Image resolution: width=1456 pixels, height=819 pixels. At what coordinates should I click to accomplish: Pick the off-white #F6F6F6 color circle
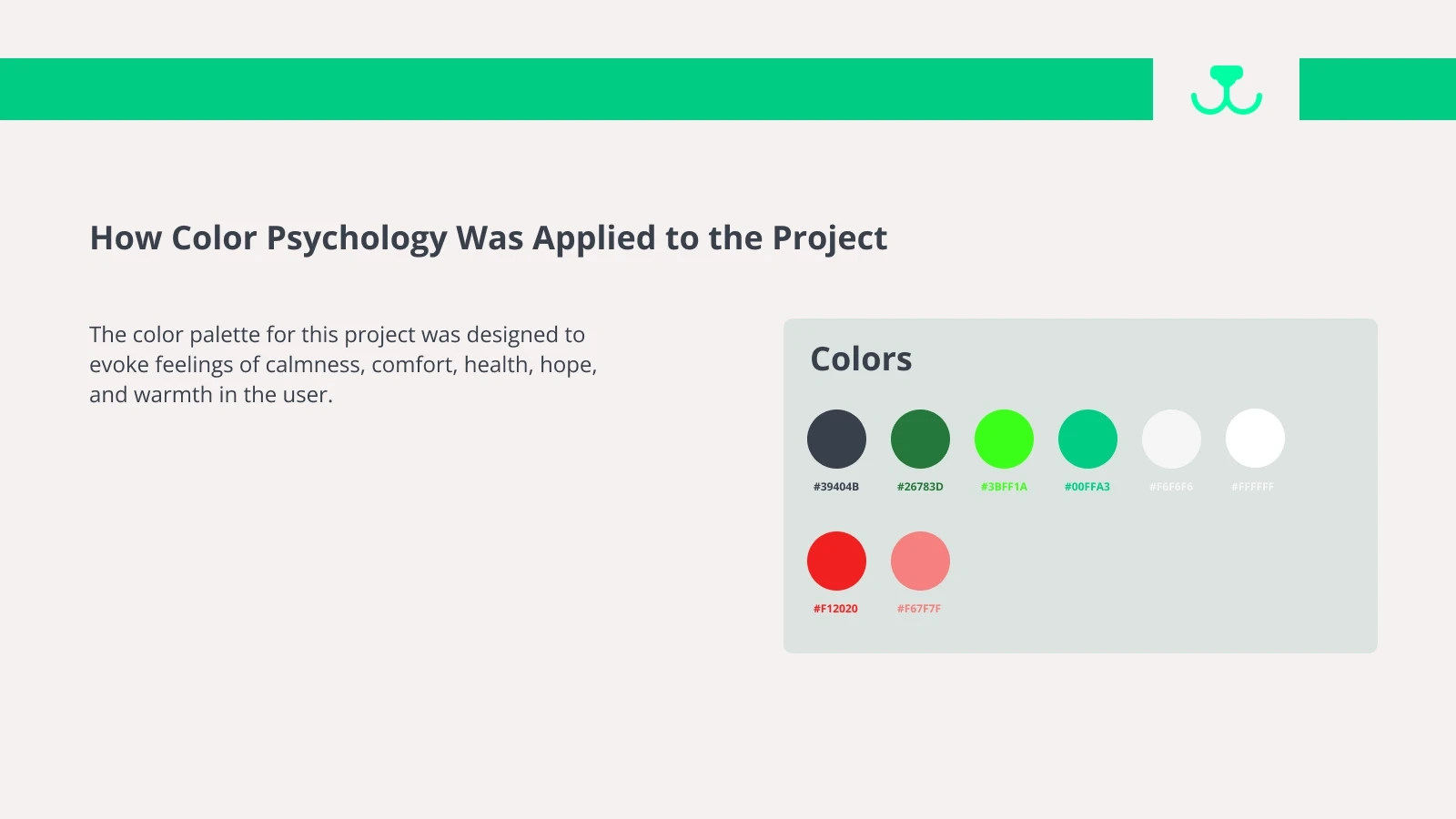tap(1171, 439)
